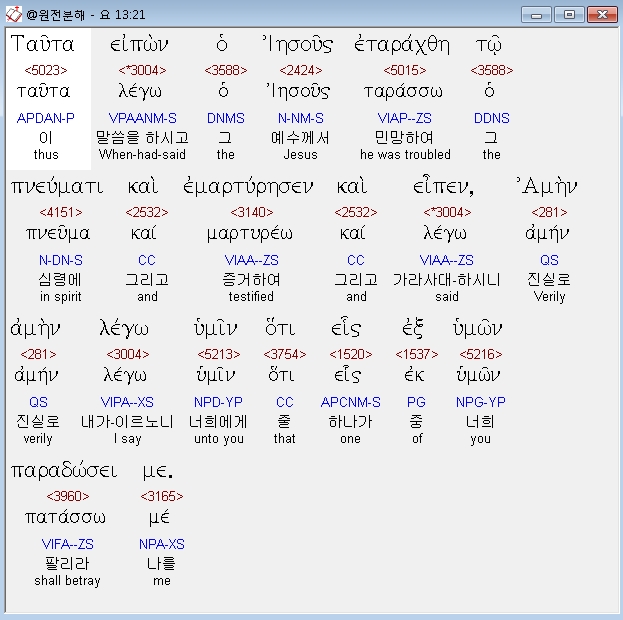Select Greek word πνεύματι
The width and height of the screenshot is (623, 620).
pyautogui.click(x=57, y=187)
